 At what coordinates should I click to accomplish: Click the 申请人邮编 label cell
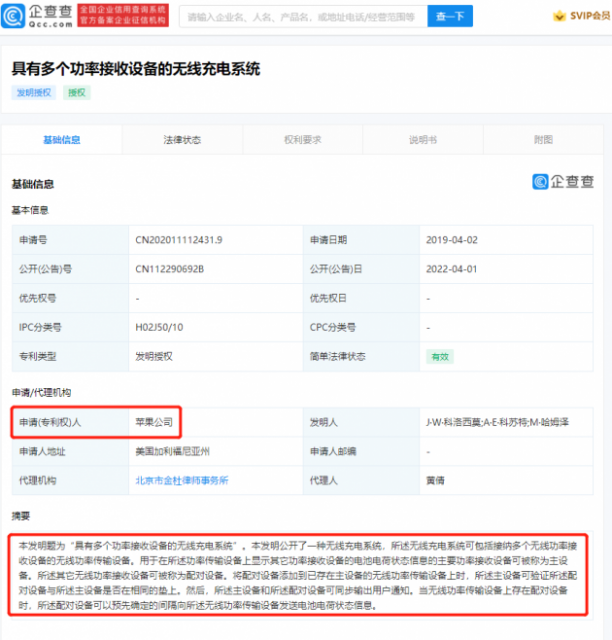tap(361, 451)
